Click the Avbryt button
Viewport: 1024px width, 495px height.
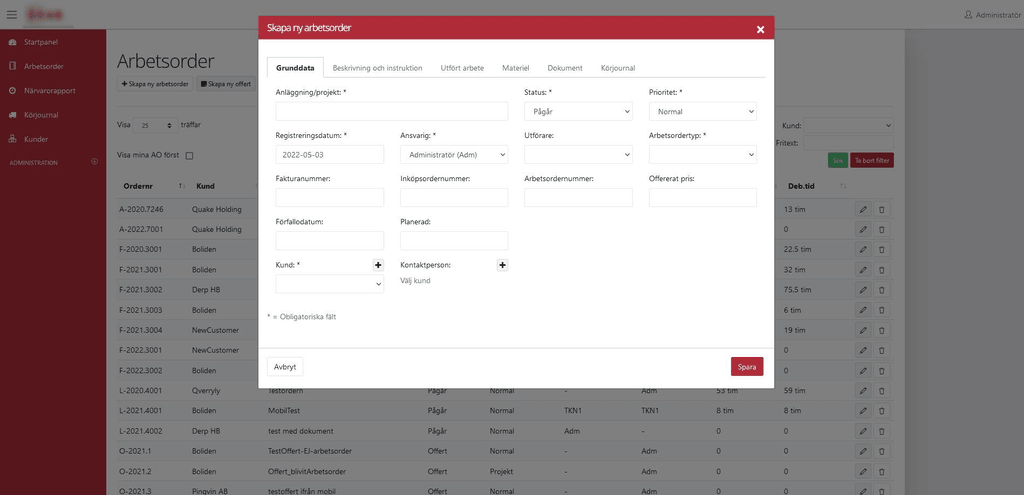pos(285,367)
